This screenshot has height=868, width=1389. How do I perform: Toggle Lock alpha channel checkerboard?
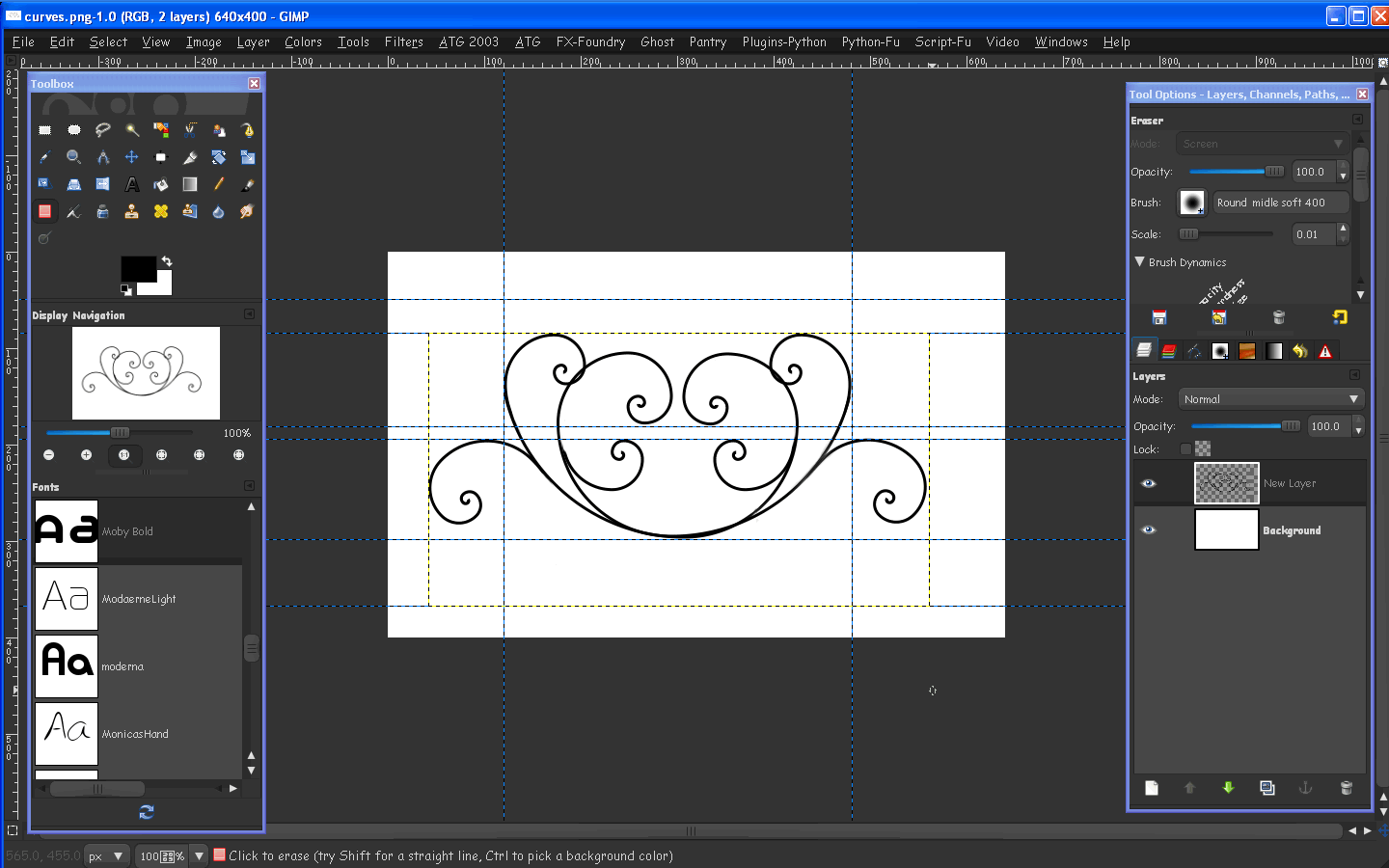click(1203, 448)
